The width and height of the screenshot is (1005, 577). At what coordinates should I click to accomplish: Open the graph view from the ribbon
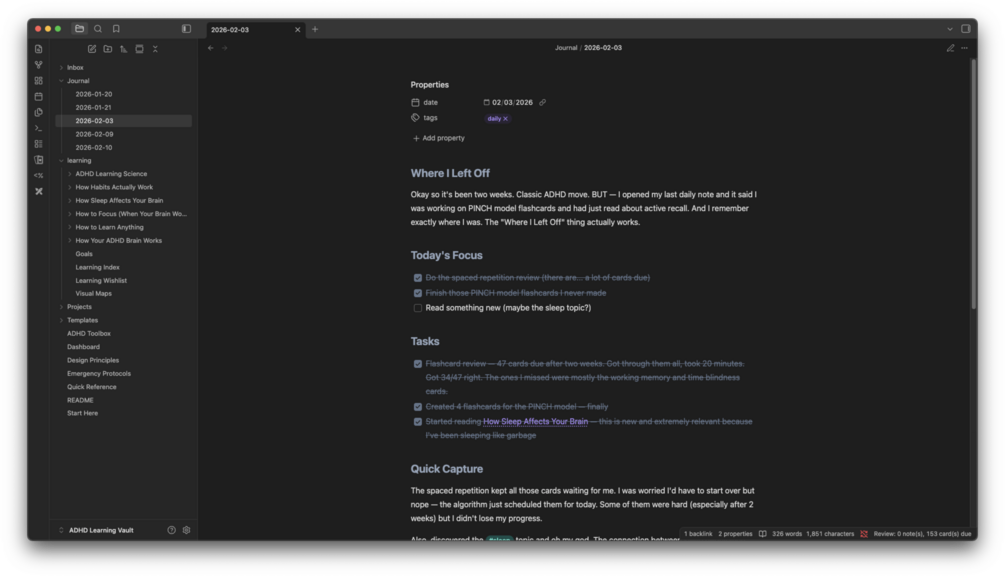38,65
